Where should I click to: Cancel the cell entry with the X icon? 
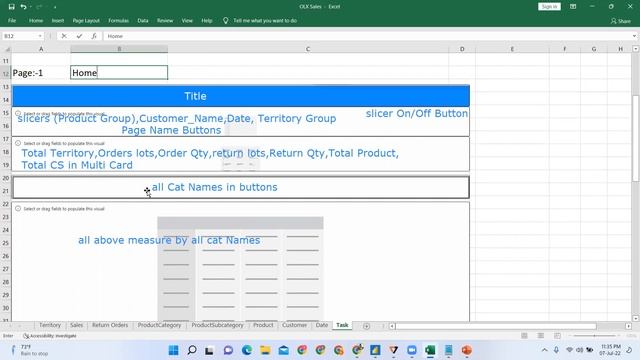click(64, 36)
